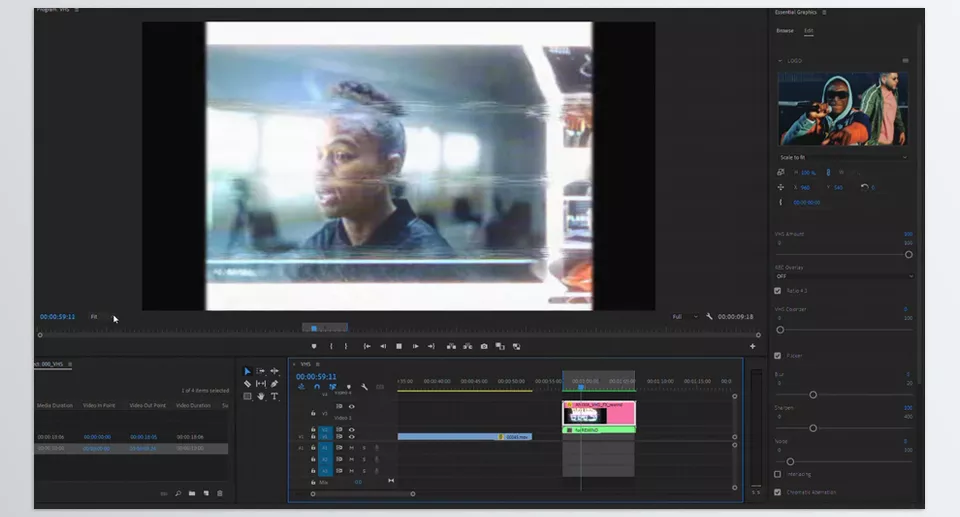Screen dimensions: 960x517
Task: Adjust the Sharpen slider handle
Action: (813, 428)
